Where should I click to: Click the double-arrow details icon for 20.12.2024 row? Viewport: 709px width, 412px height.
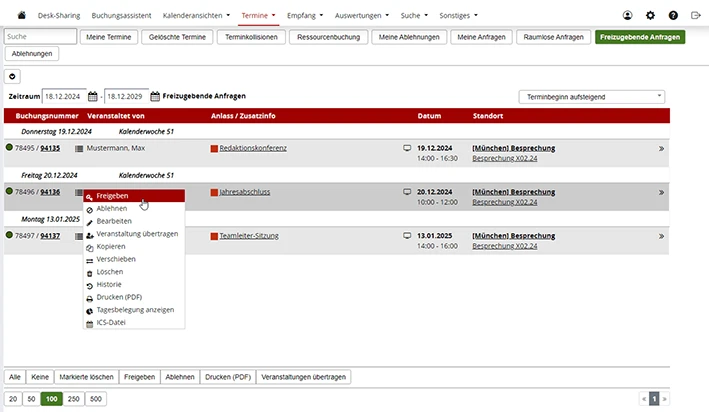coord(661,192)
